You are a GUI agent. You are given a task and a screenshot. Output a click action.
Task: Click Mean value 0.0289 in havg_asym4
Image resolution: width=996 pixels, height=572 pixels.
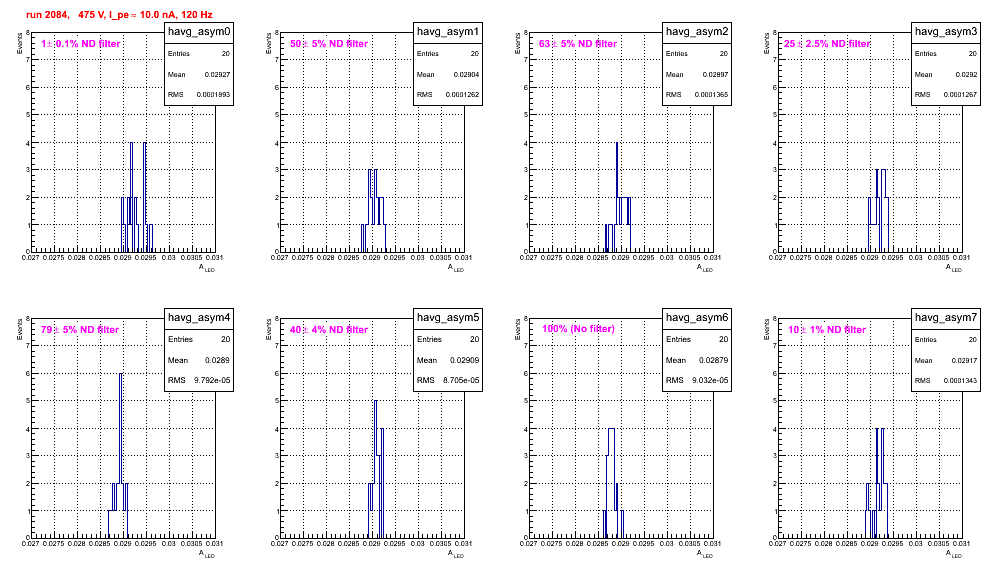217,360
